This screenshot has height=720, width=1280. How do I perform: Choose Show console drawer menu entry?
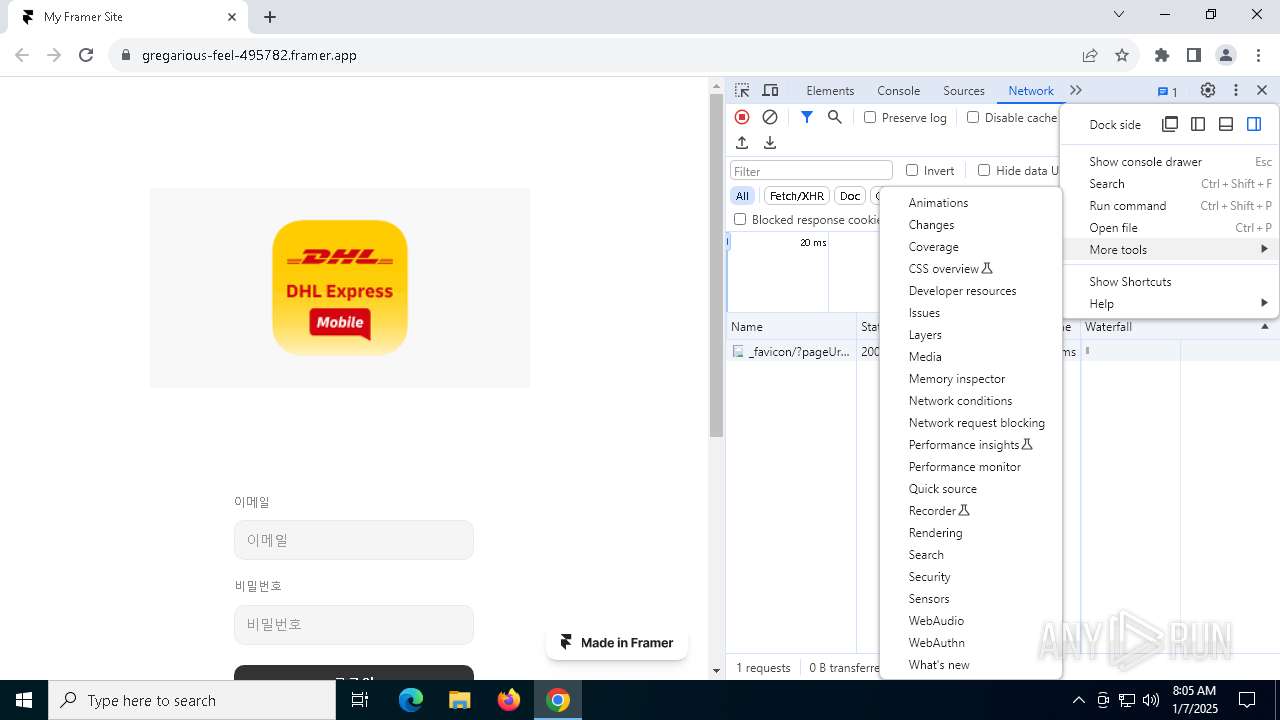1170,161
